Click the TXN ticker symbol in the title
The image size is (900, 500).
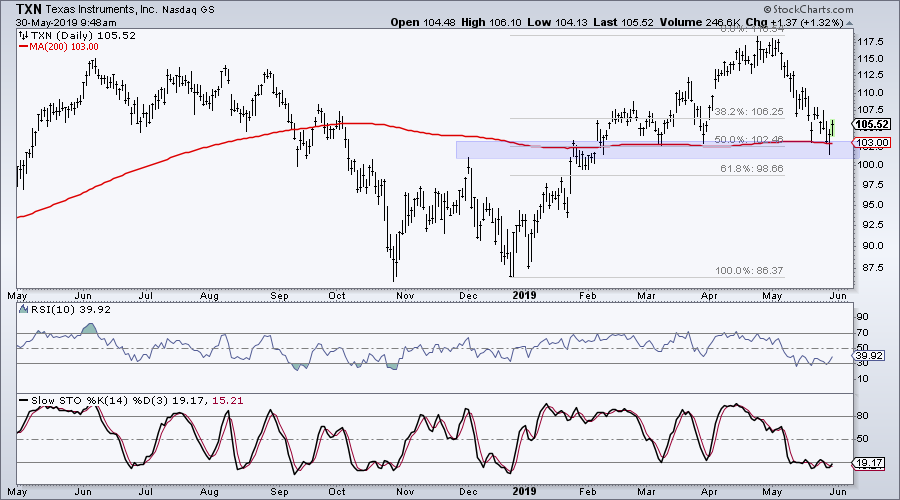click(28, 9)
